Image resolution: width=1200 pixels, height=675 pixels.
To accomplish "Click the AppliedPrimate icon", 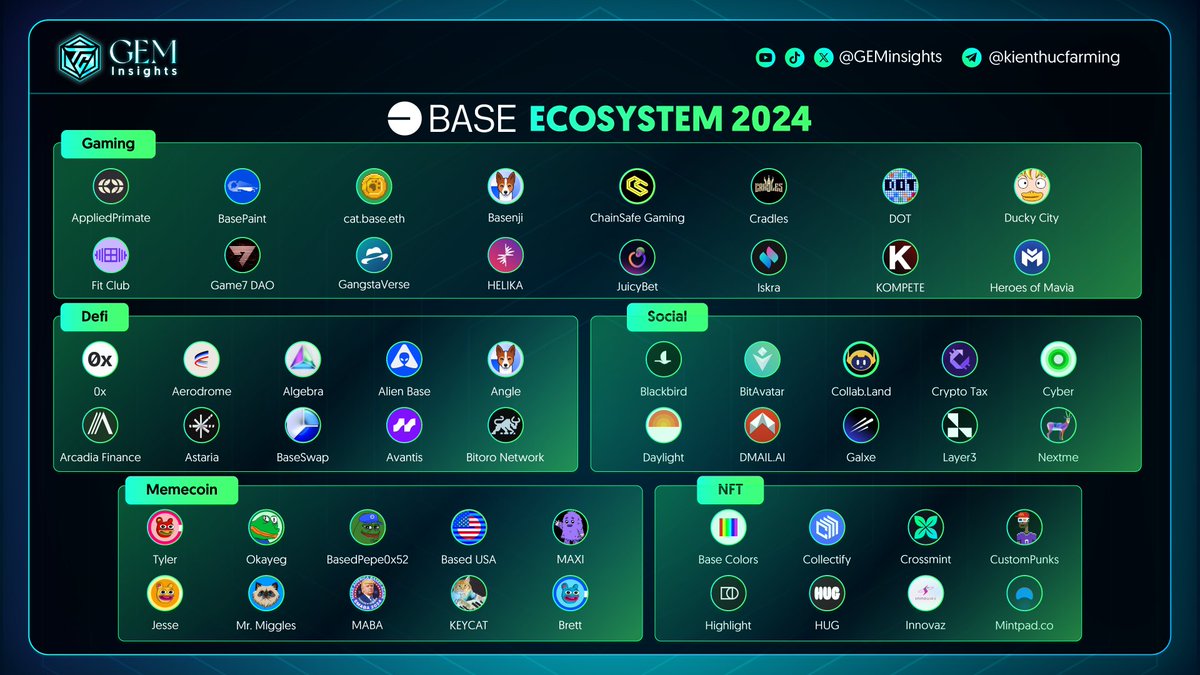I will 111,186.
